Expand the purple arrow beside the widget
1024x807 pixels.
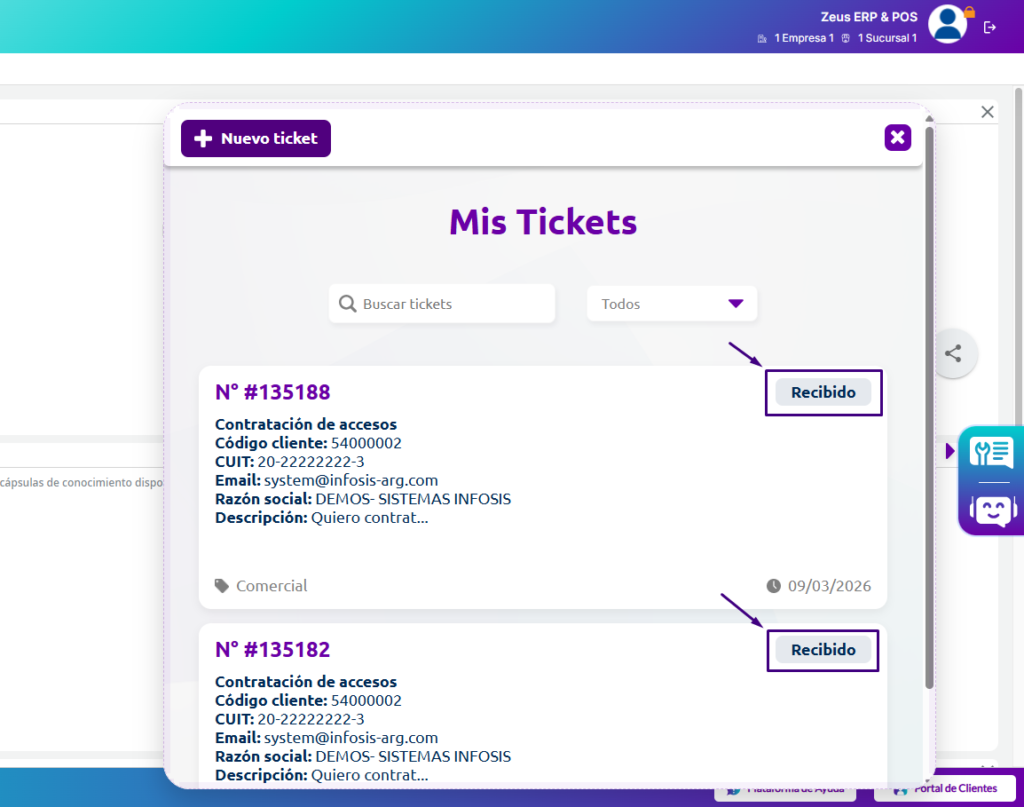[x=950, y=452]
